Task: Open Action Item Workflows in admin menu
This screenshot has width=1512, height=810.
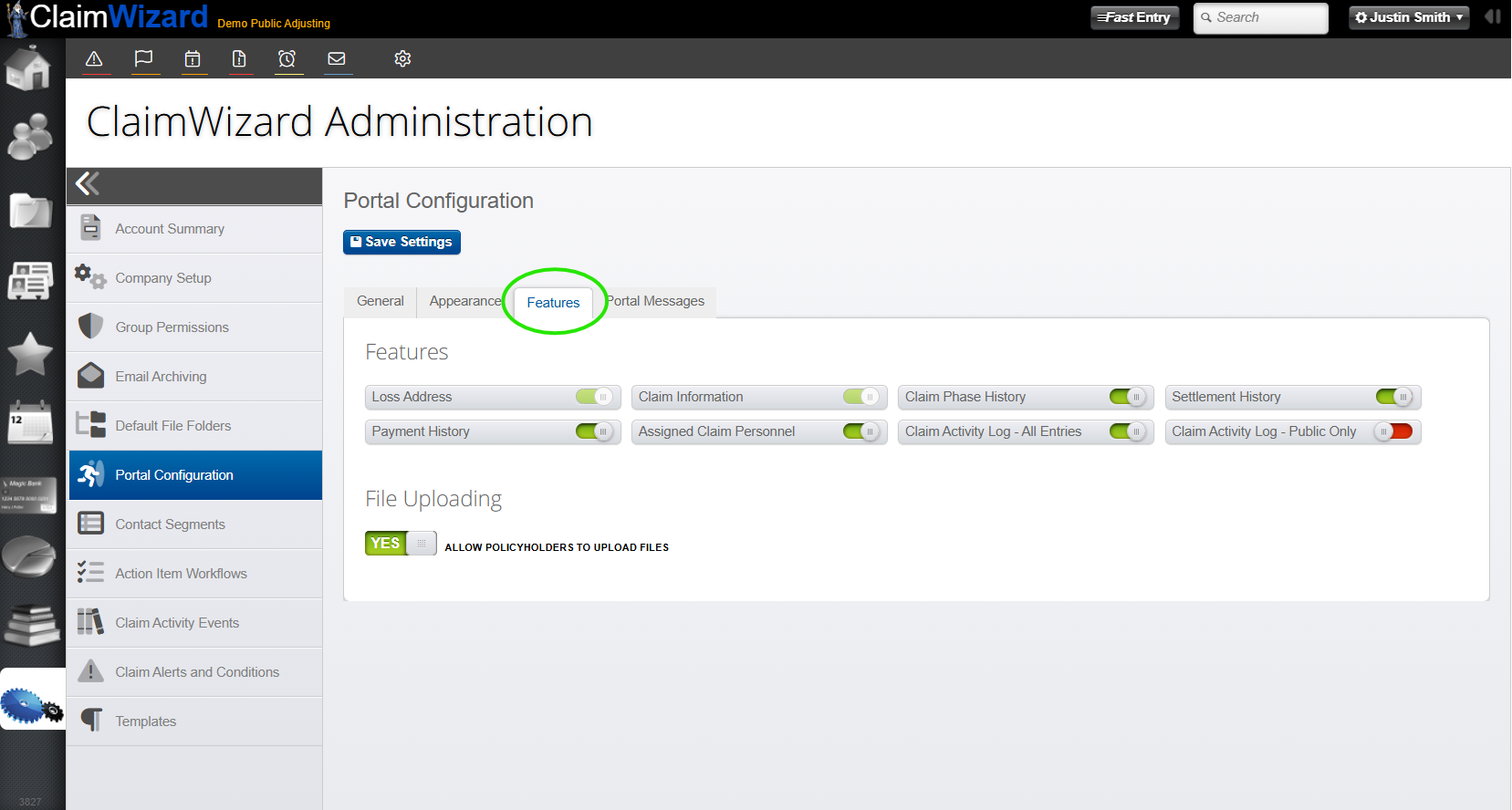Action: pyautogui.click(x=194, y=574)
